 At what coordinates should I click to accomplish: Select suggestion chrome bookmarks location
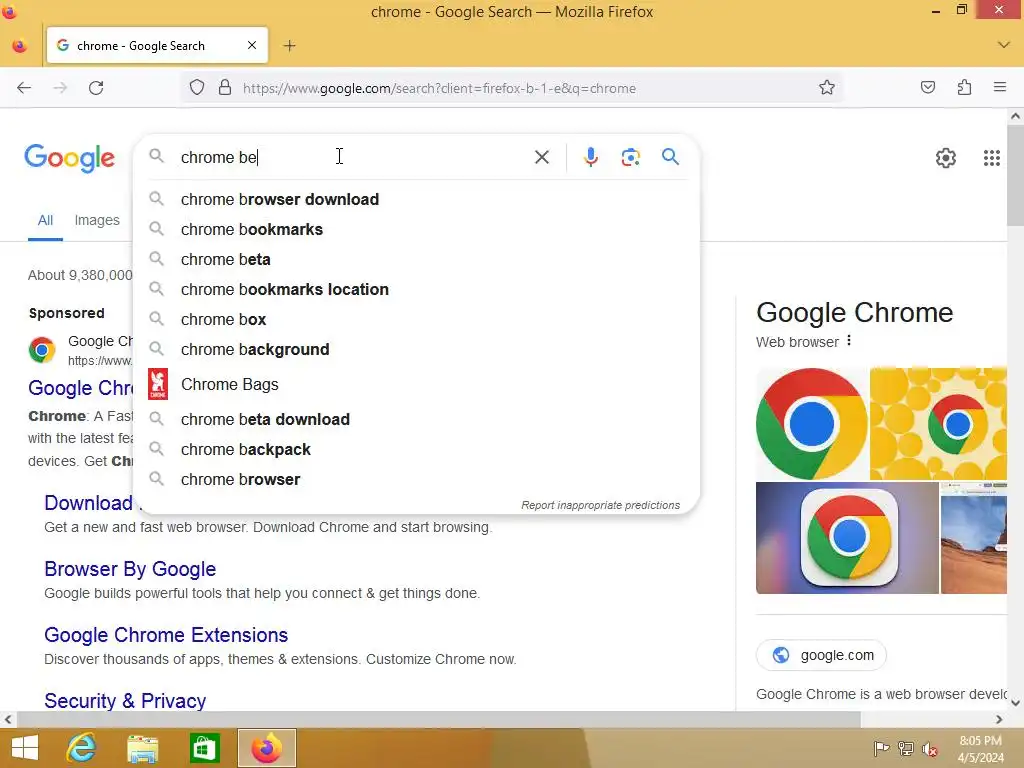click(x=417, y=289)
